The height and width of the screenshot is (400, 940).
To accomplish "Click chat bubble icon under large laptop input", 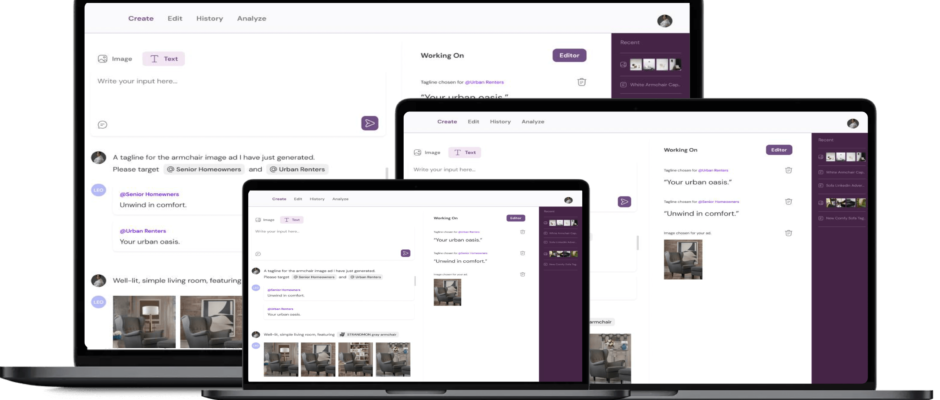I will pos(103,125).
